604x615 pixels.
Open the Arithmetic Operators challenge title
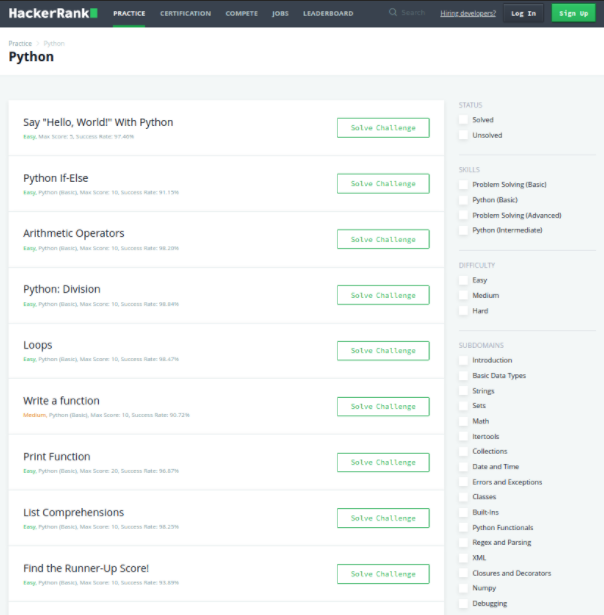[x=74, y=233]
